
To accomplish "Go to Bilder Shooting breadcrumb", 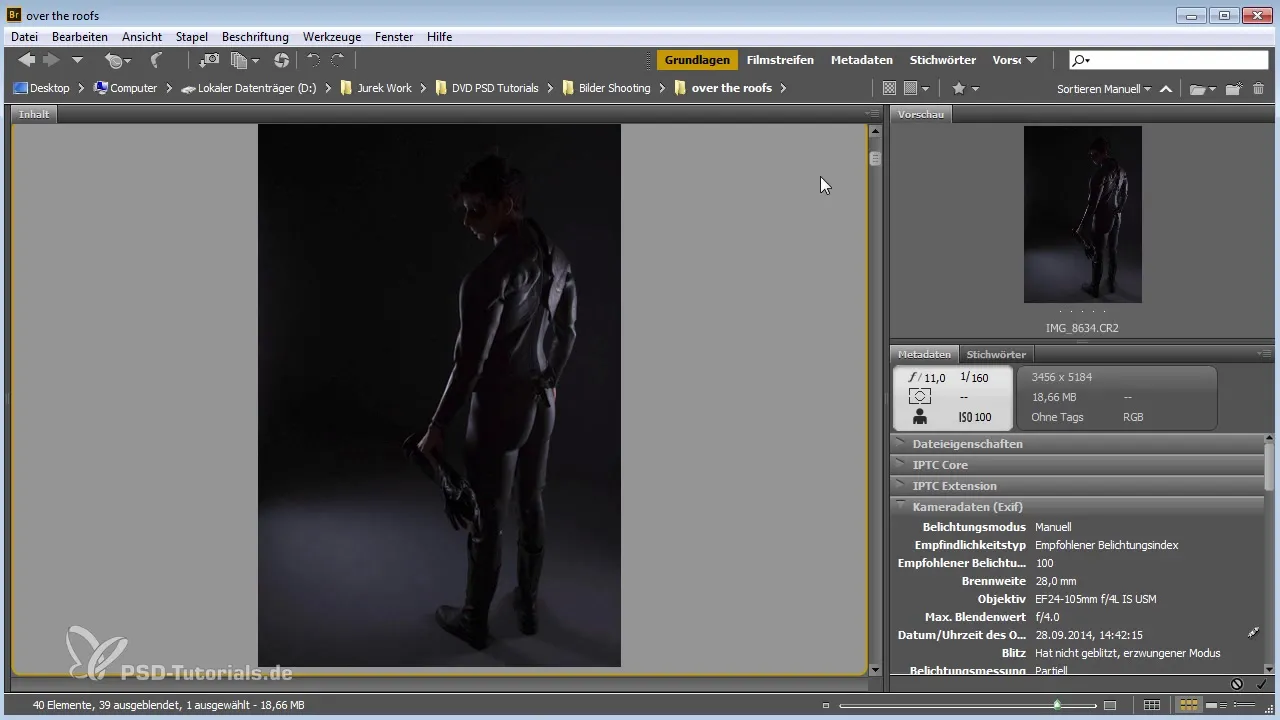I will pos(606,88).
